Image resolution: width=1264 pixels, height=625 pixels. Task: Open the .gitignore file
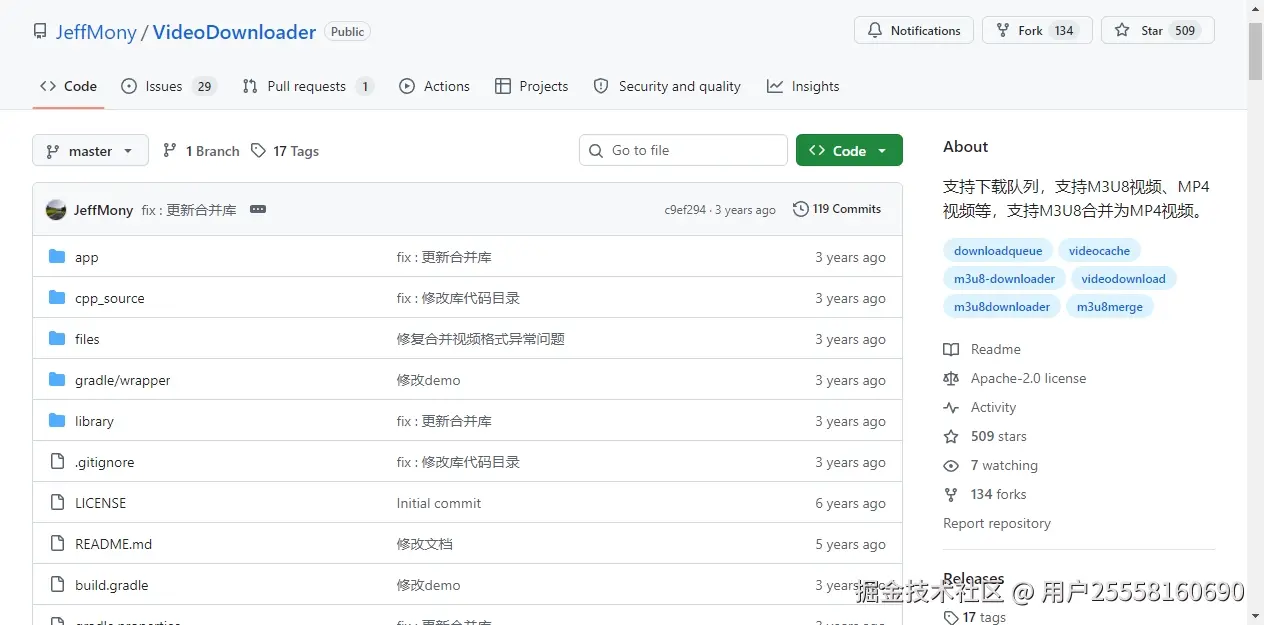[104, 462]
